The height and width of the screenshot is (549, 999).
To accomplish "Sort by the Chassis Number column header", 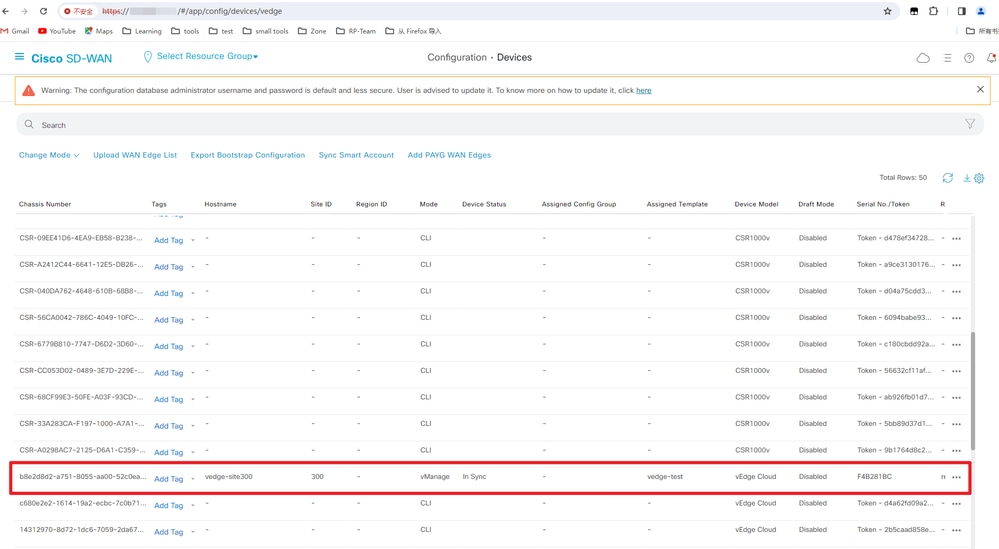I will pos(45,204).
